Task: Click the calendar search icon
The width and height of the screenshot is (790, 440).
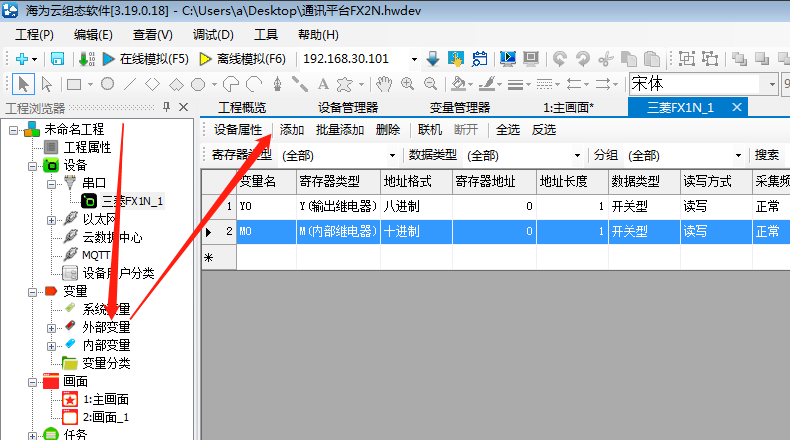Action: [480, 59]
